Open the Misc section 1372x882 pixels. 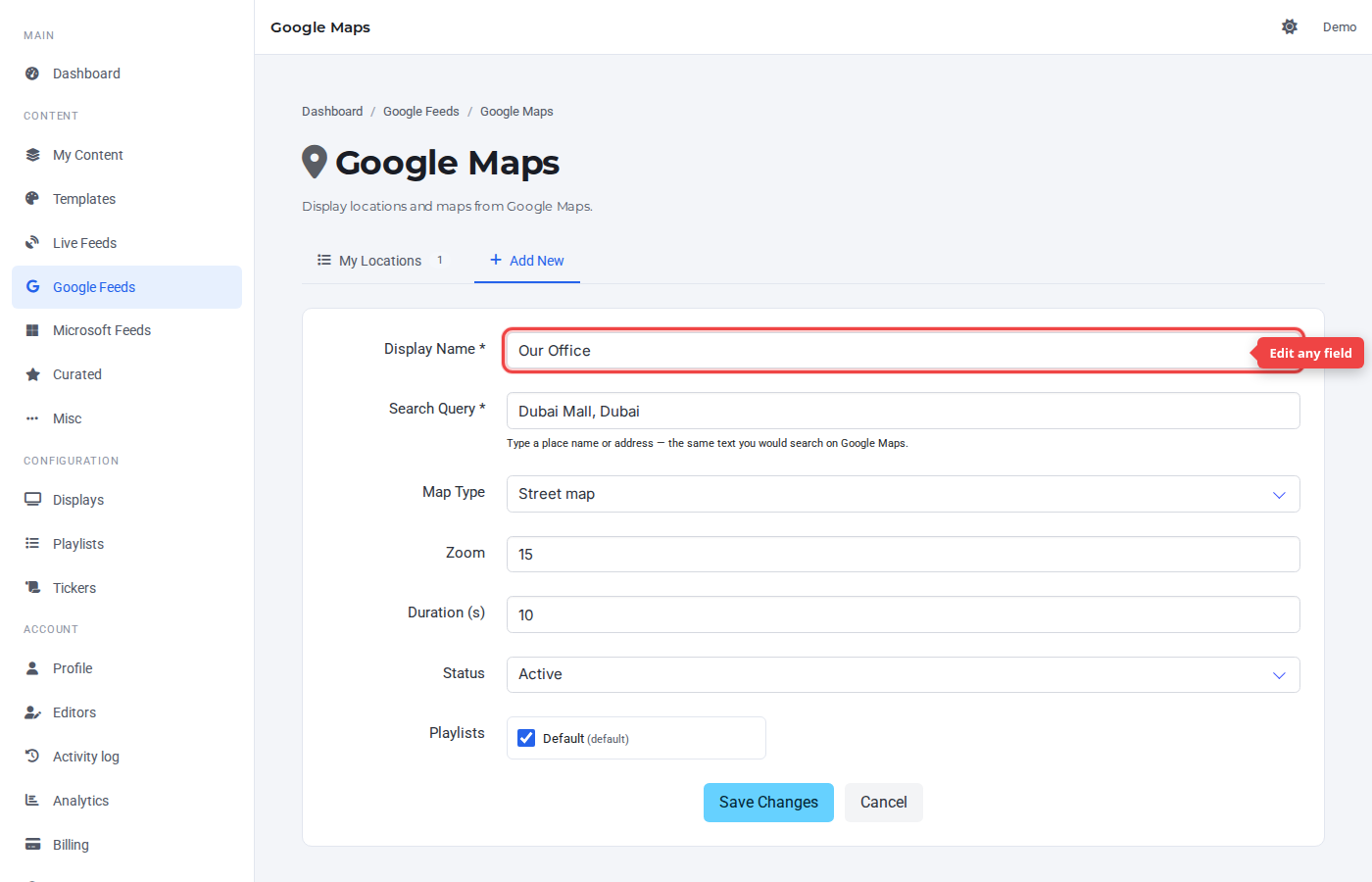tap(126, 418)
